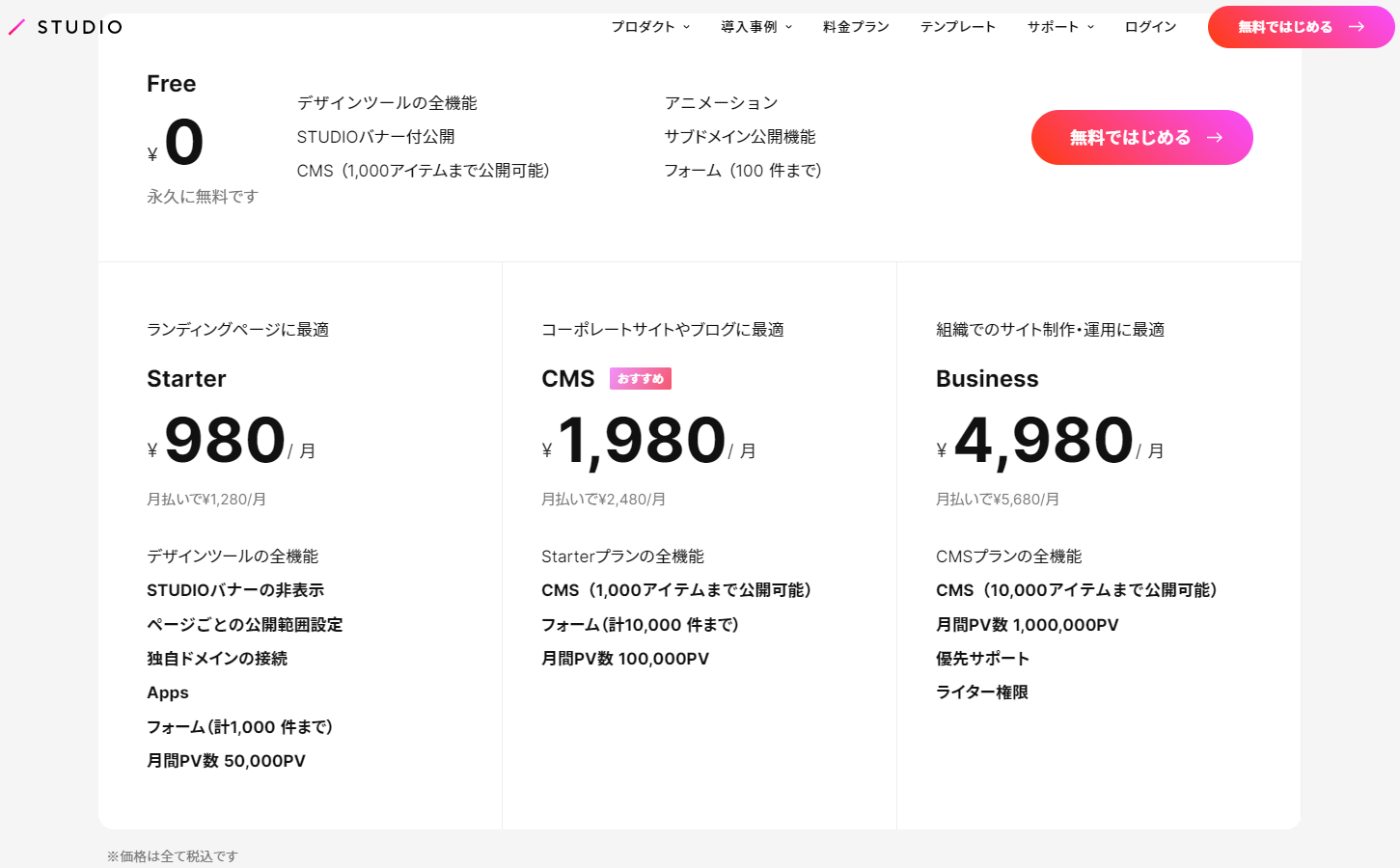Select the Free plan heading
This screenshot has width=1400, height=868.
point(172,84)
